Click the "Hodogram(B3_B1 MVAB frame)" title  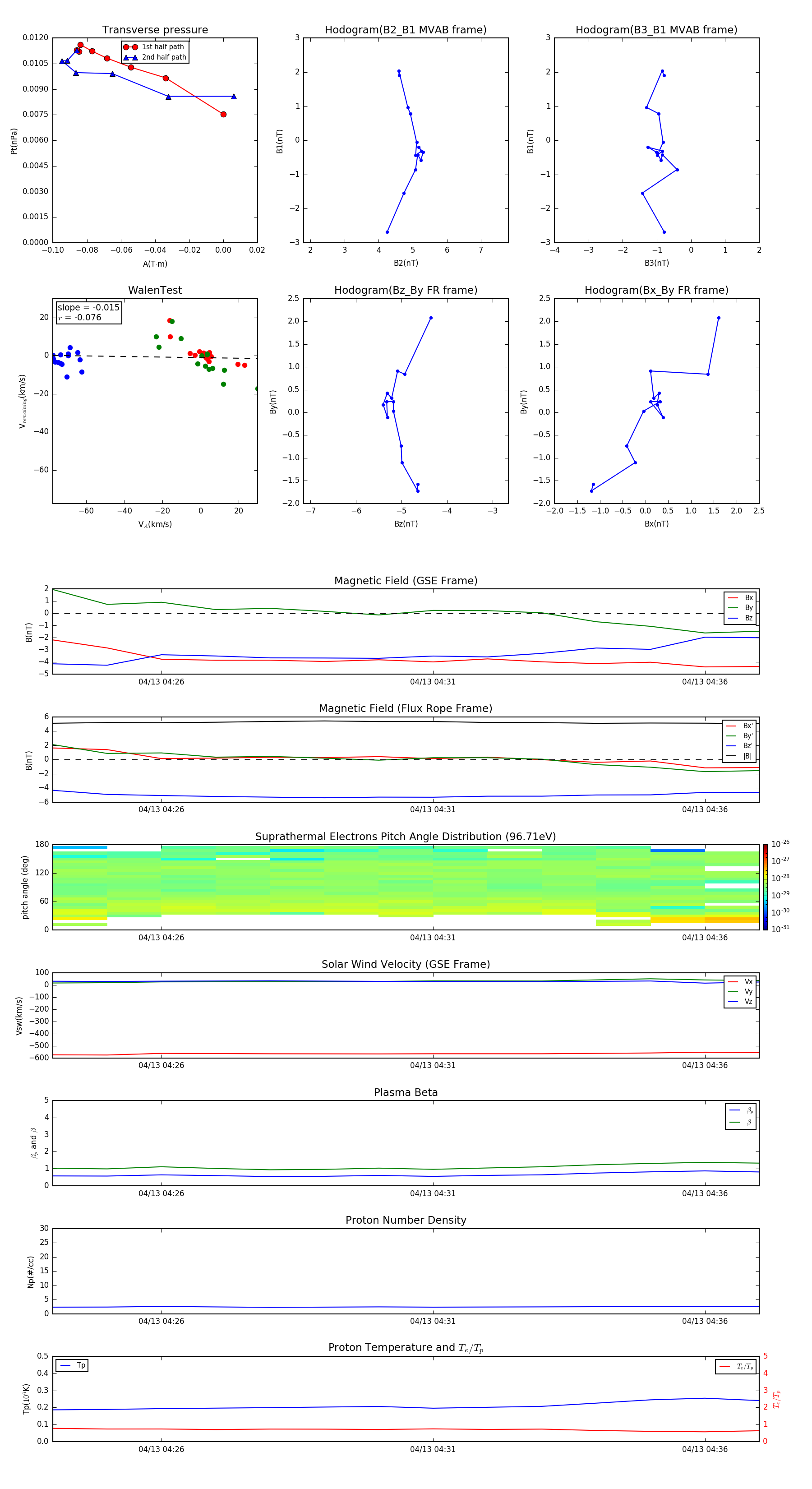click(656, 30)
